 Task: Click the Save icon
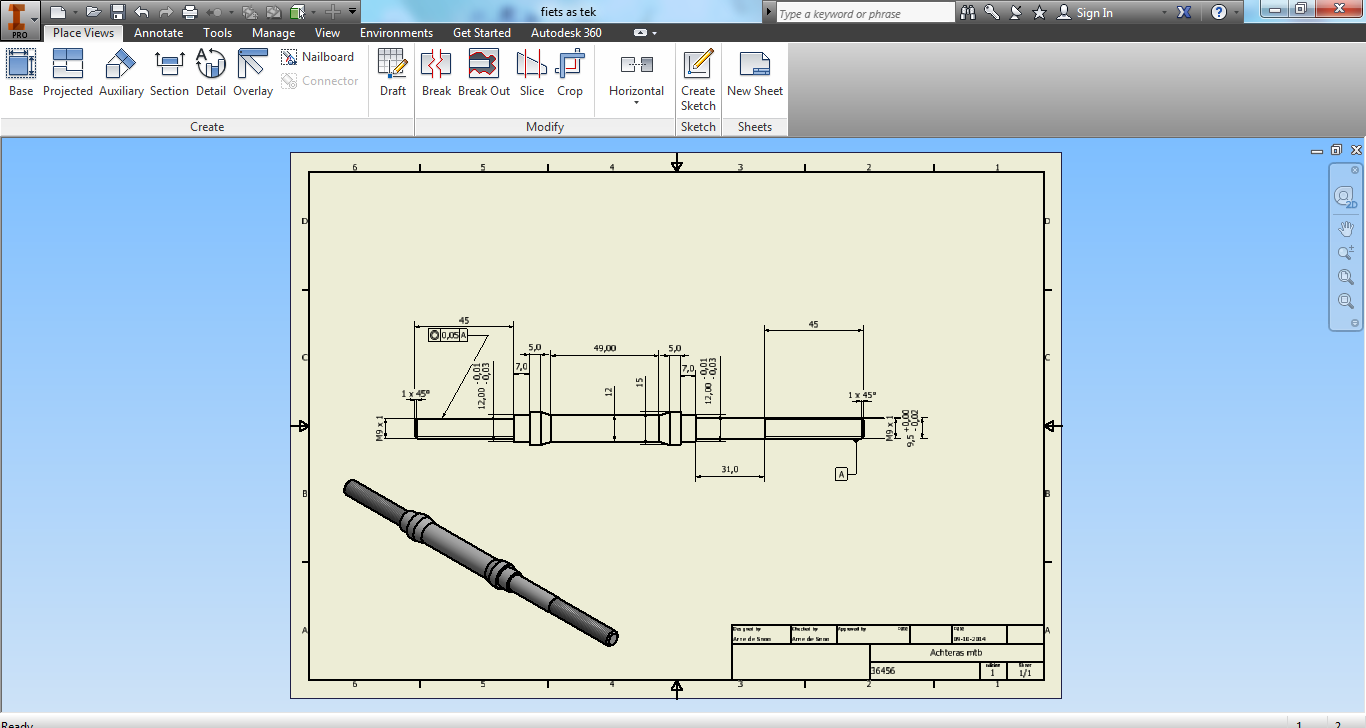[x=118, y=12]
